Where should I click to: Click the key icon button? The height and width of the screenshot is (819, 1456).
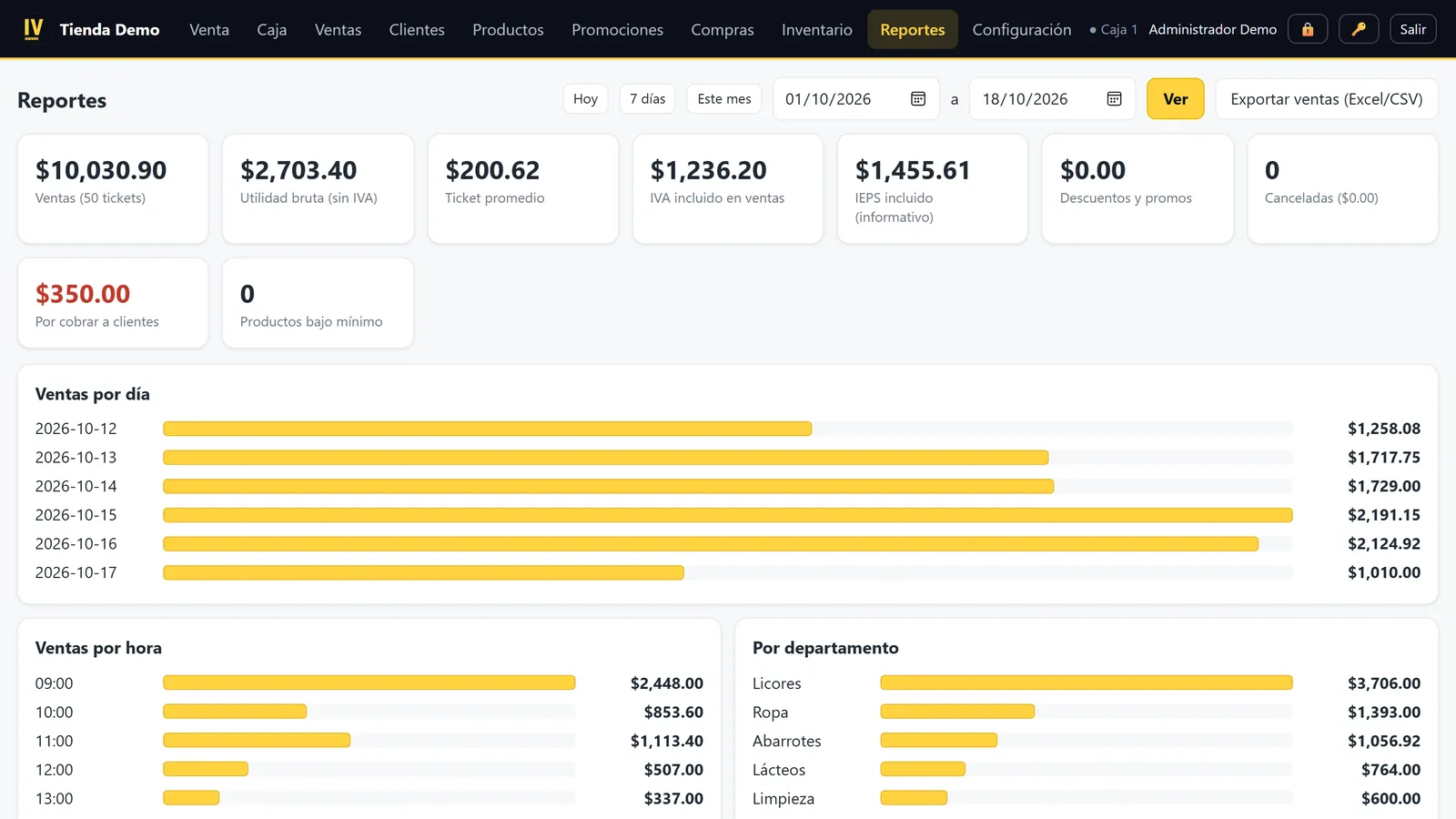pos(1359,29)
